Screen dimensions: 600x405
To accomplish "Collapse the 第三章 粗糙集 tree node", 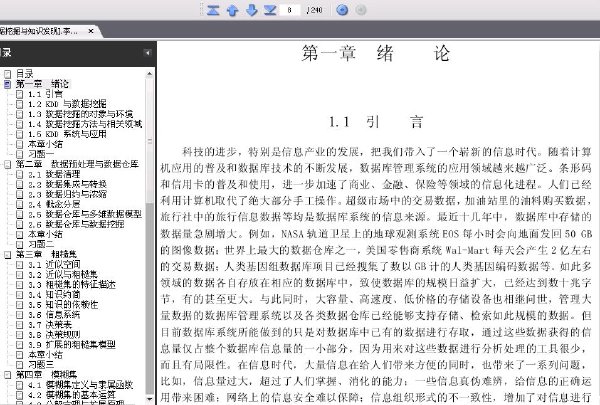I will [7, 255].
